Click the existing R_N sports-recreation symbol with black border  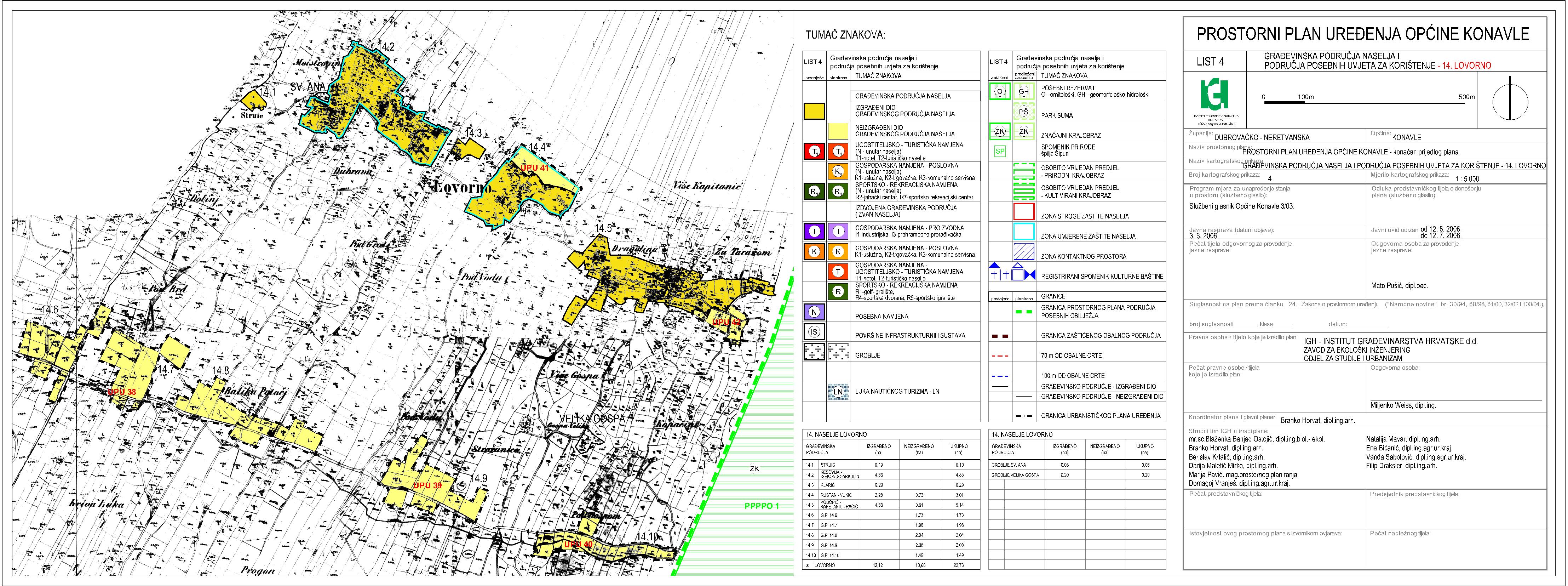pyautogui.click(x=814, y=192)
